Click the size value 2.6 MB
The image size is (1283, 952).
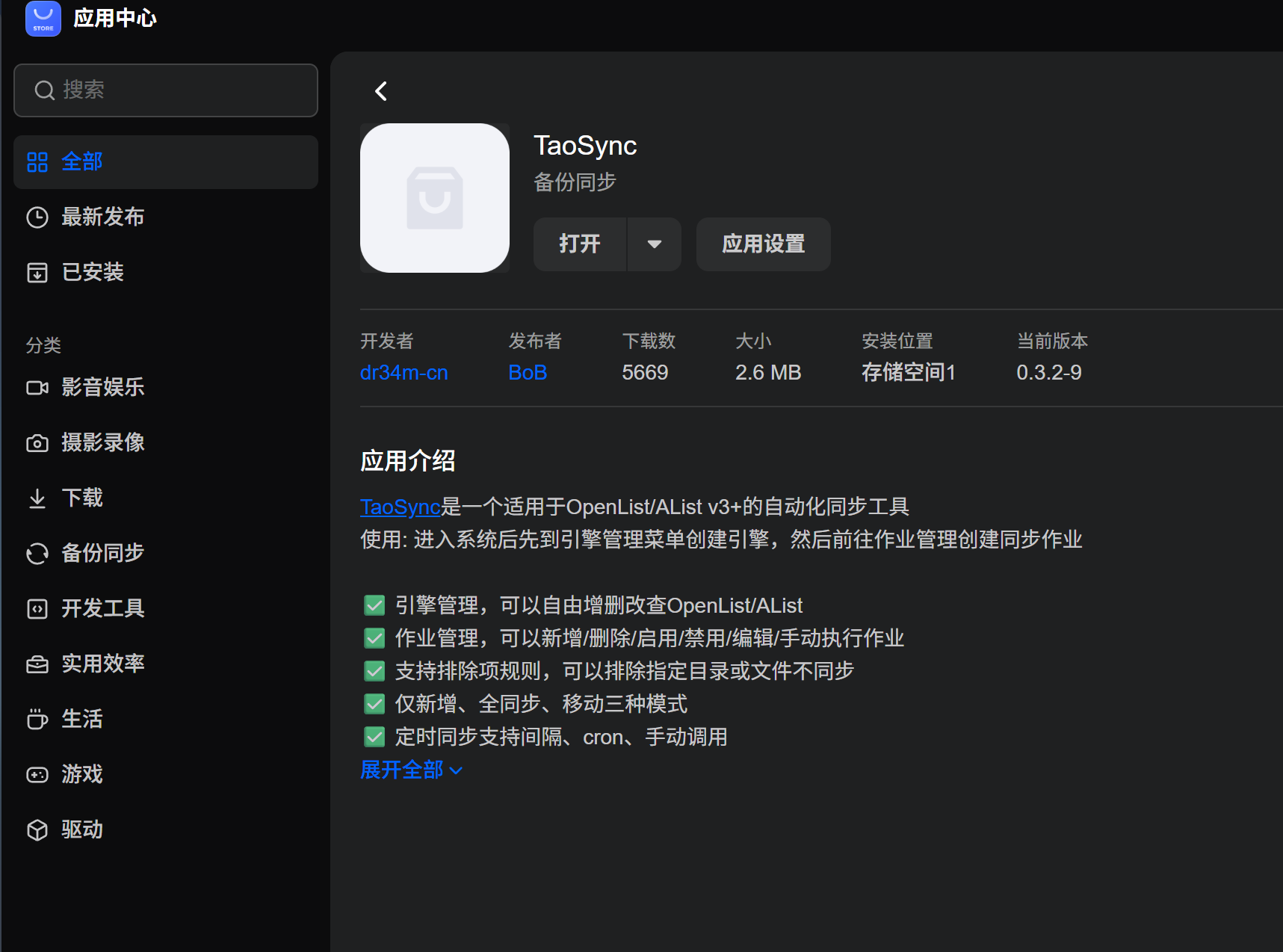point(768,373)
